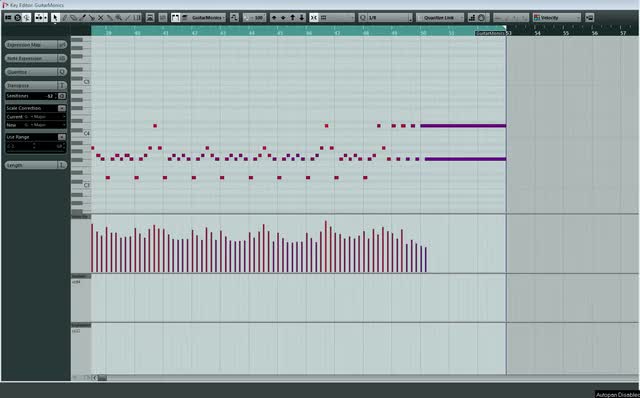Click the Show Part Borders icon

[176, 18]
